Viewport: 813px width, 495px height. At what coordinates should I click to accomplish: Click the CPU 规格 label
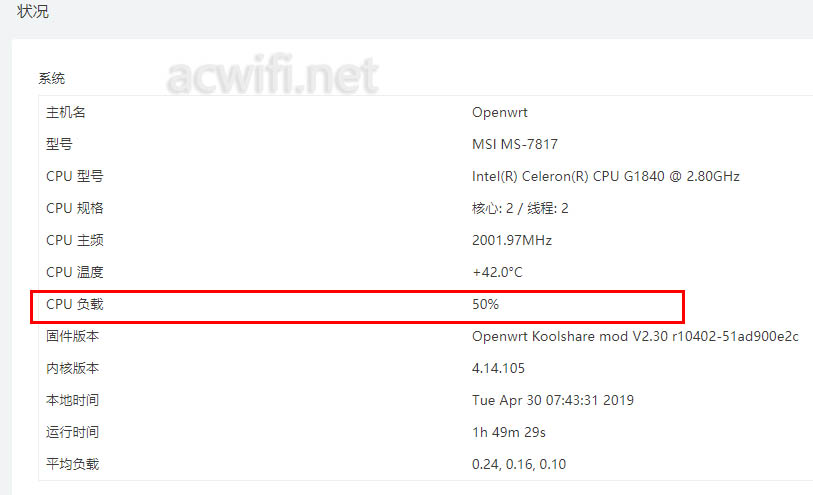[74, 208]
